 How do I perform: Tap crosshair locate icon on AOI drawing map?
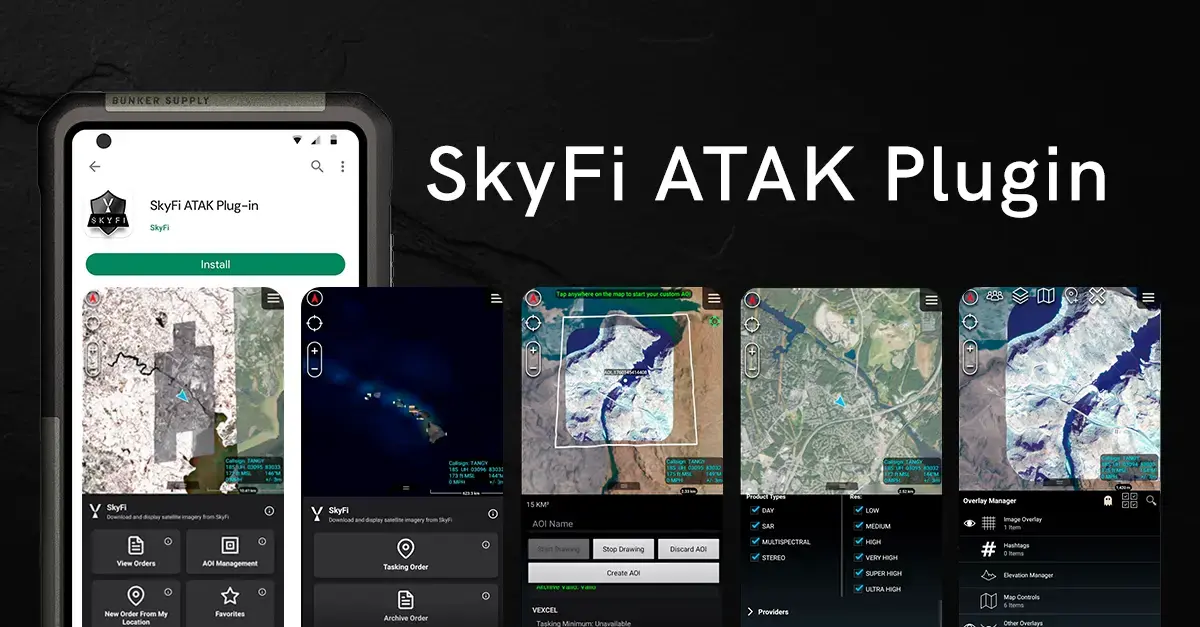coord(533,323)
